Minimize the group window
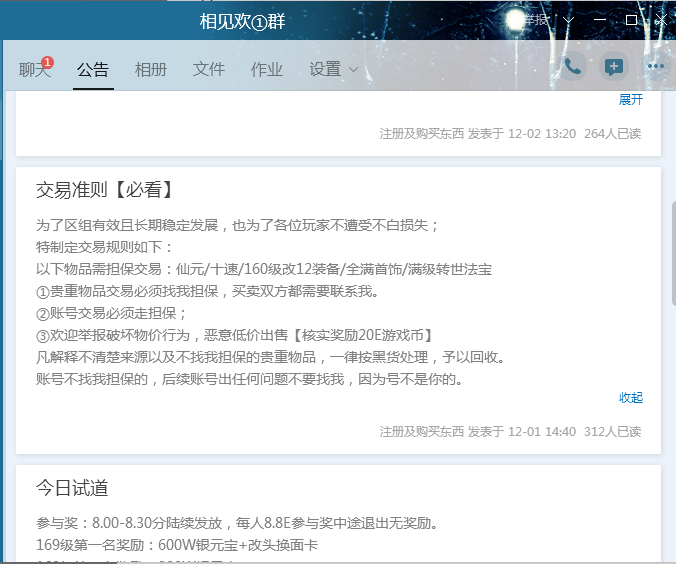The height and width of the screenshot is (564, 676). [x=600, y=20]
